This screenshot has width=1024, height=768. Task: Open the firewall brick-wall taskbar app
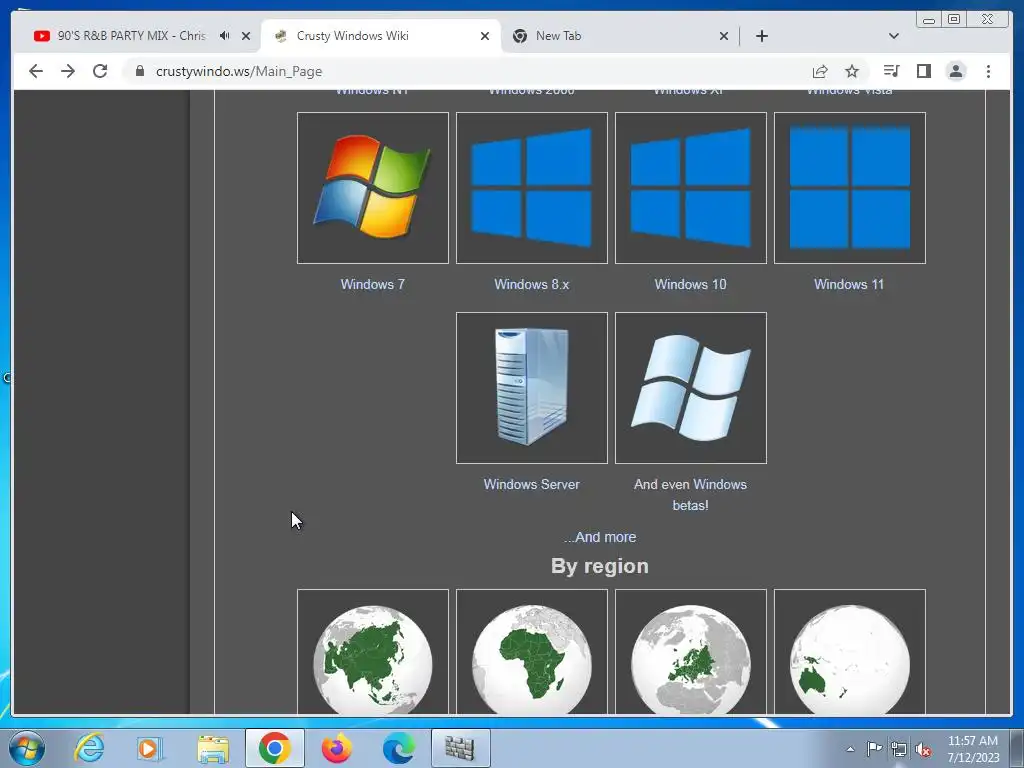460,748
